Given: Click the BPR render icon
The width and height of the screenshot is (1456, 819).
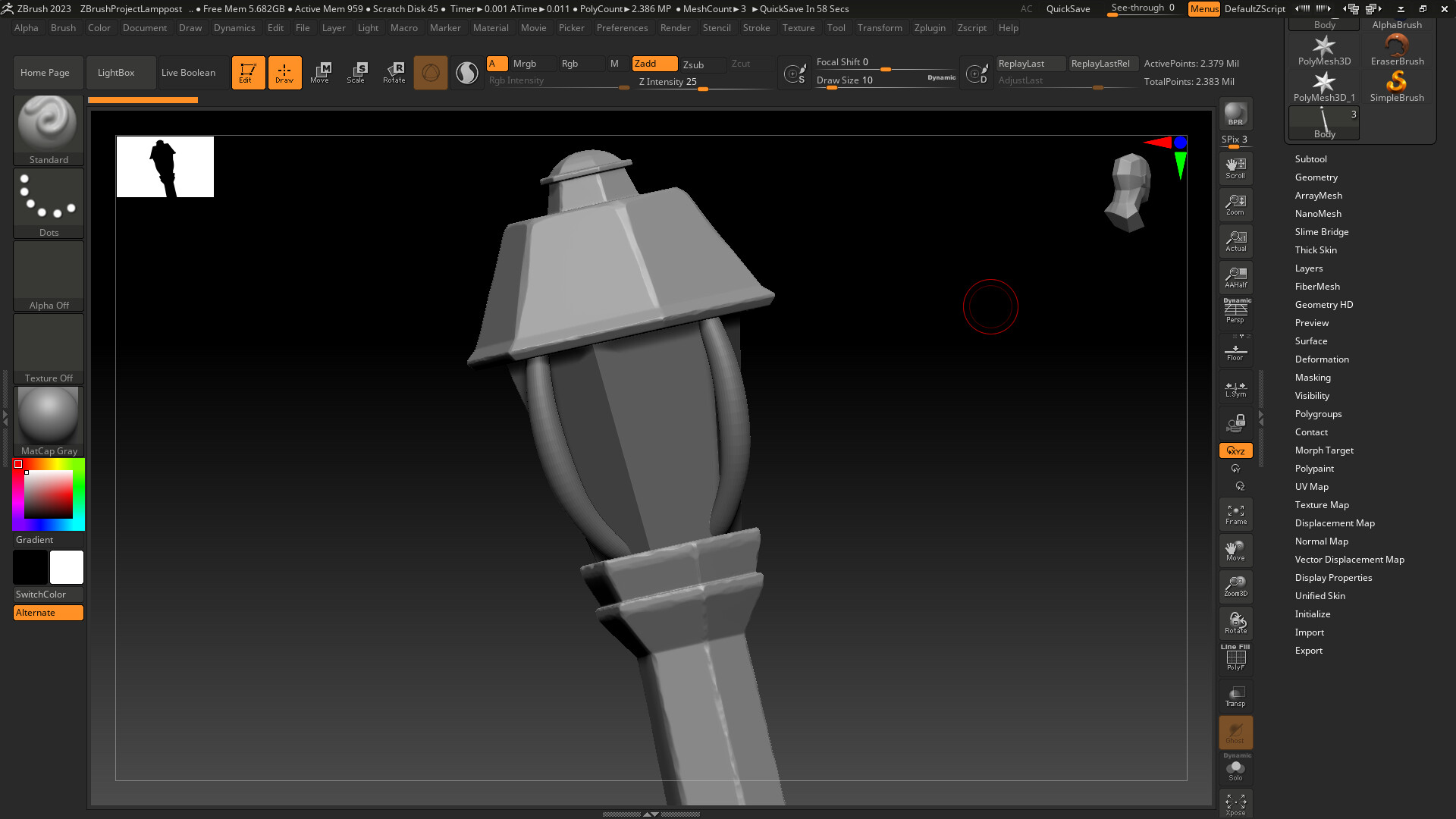Looking at the screenshot, I should [x=1235, y=114].
